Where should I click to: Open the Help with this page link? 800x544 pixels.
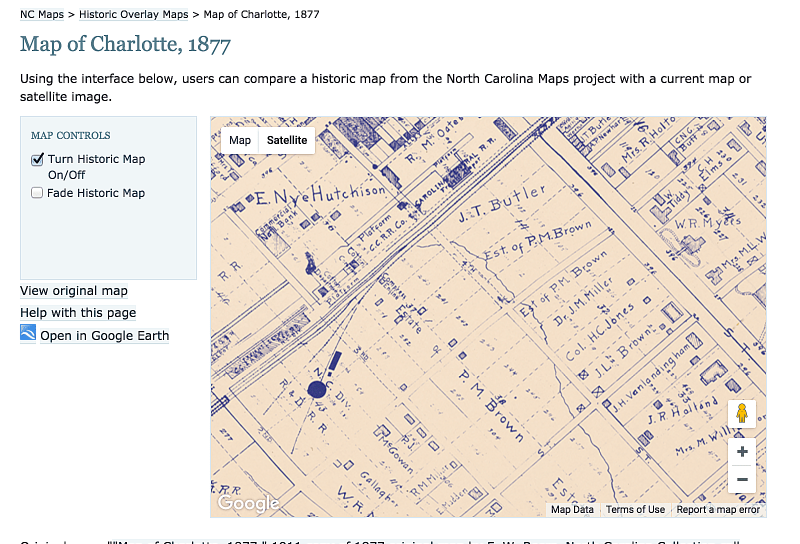click(x=78, y=313)
